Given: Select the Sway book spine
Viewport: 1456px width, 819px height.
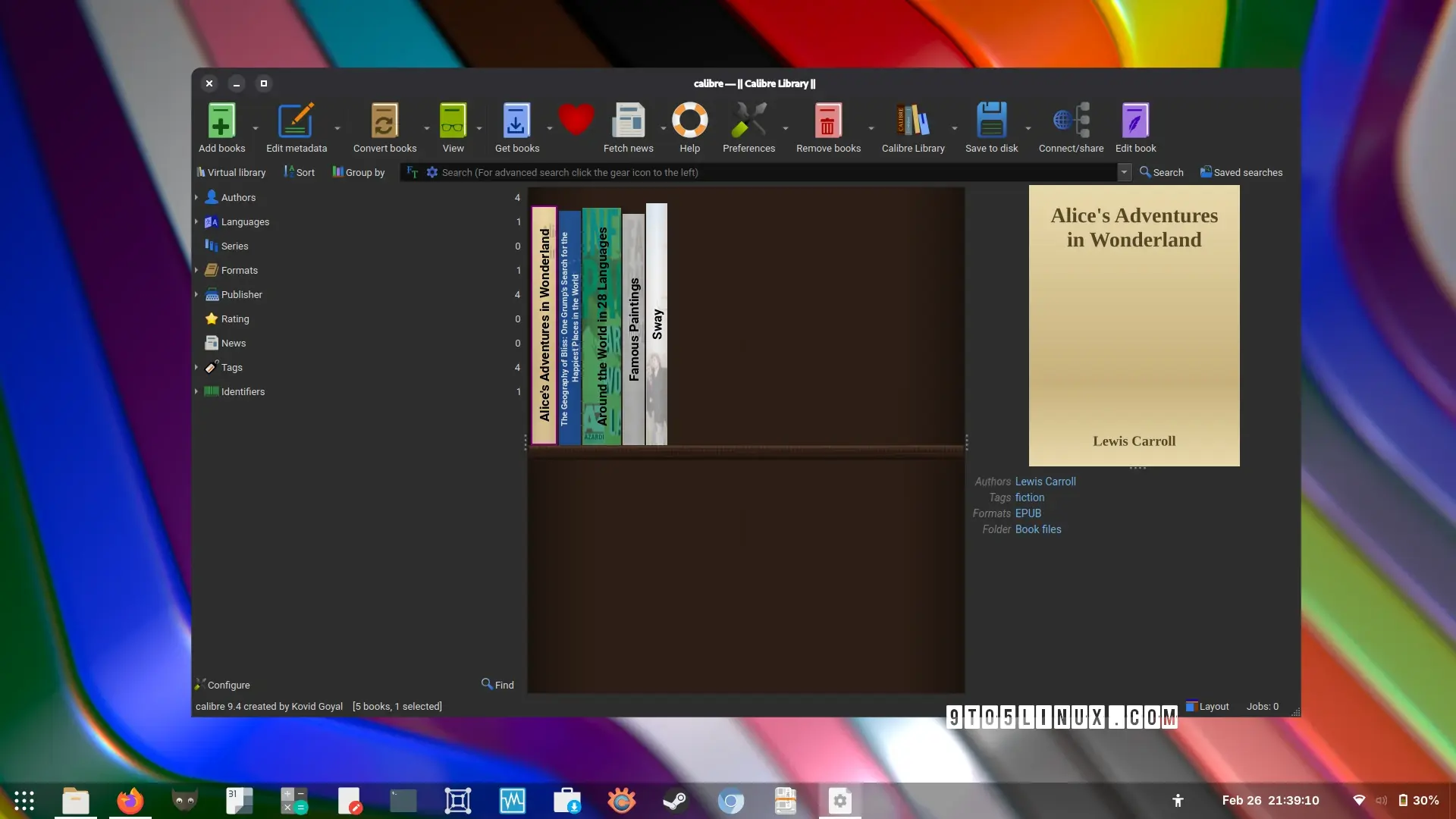Looking at the screenshot, I should pyautogui.click(x=657, y=325).
